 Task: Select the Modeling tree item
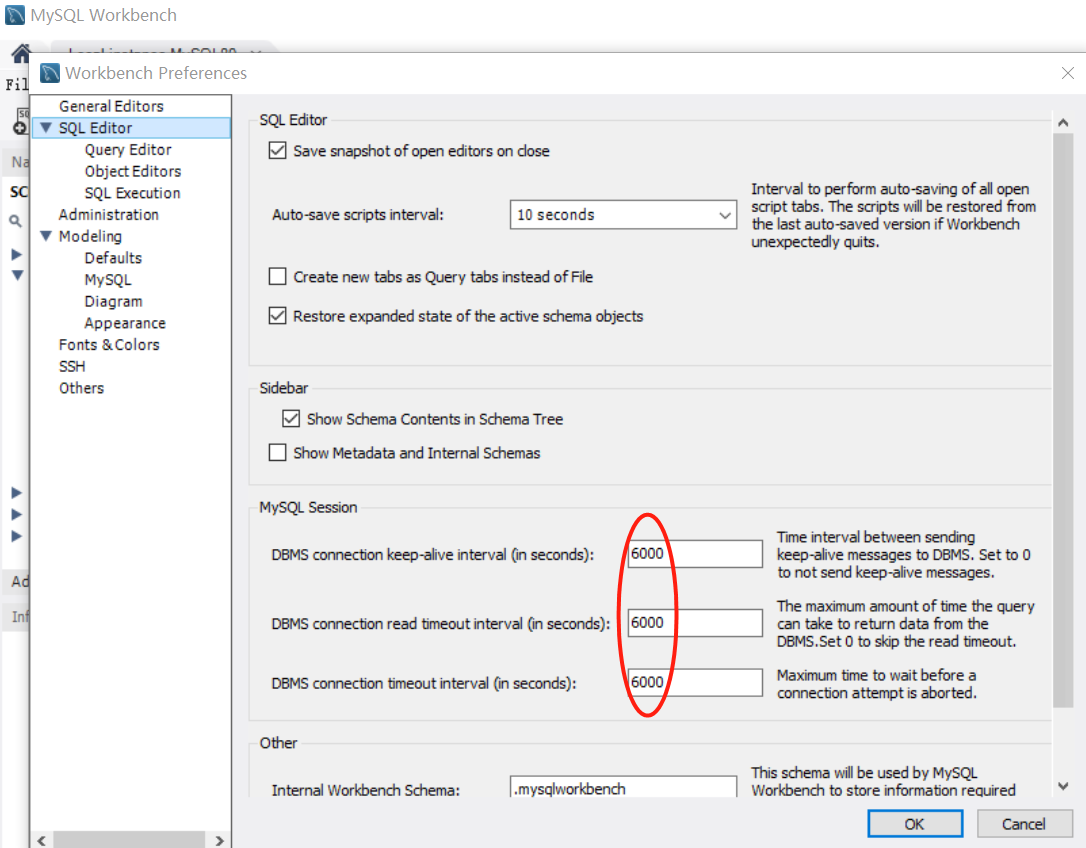pos(90,236)
